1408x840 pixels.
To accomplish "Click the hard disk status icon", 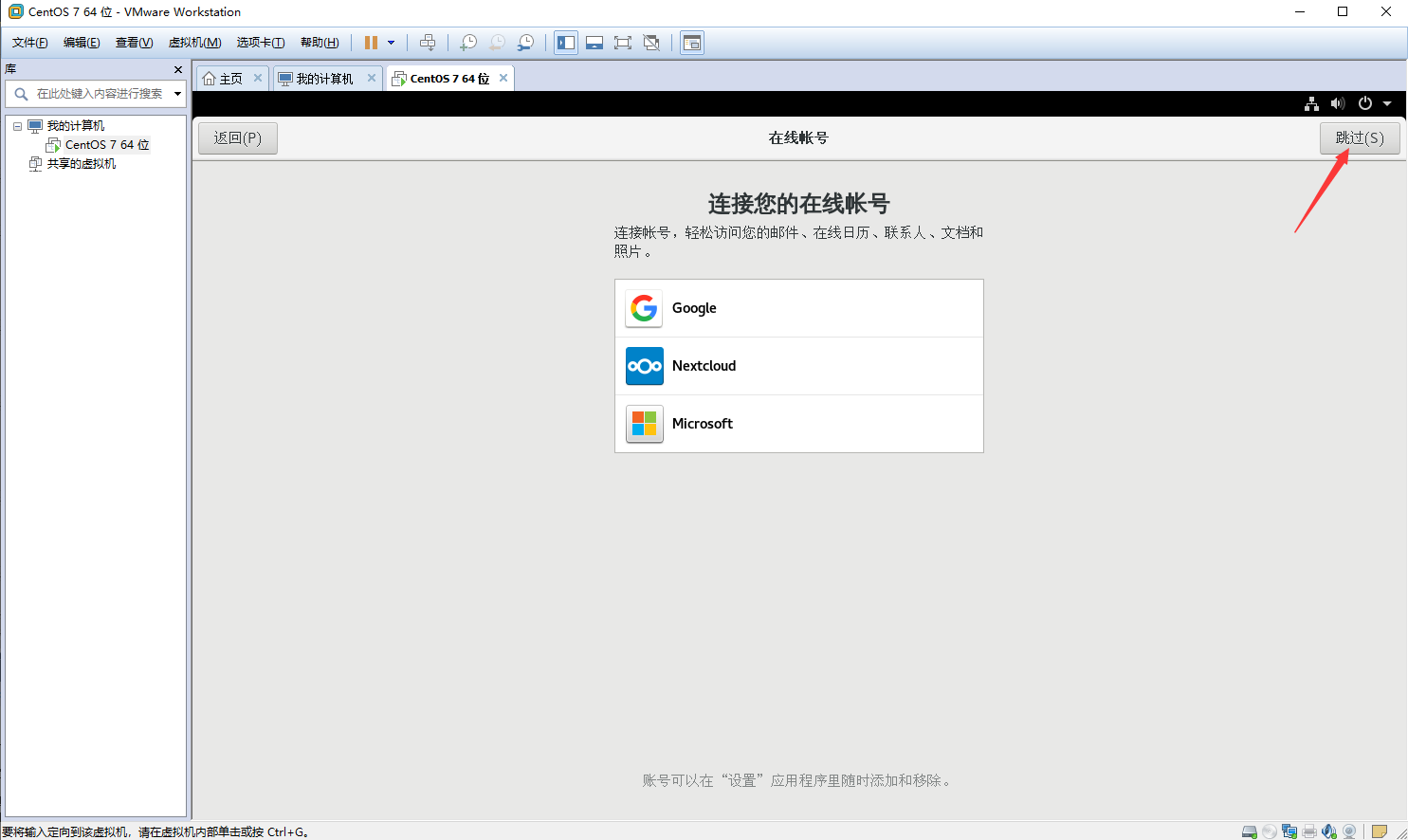I will point(1250,831).
